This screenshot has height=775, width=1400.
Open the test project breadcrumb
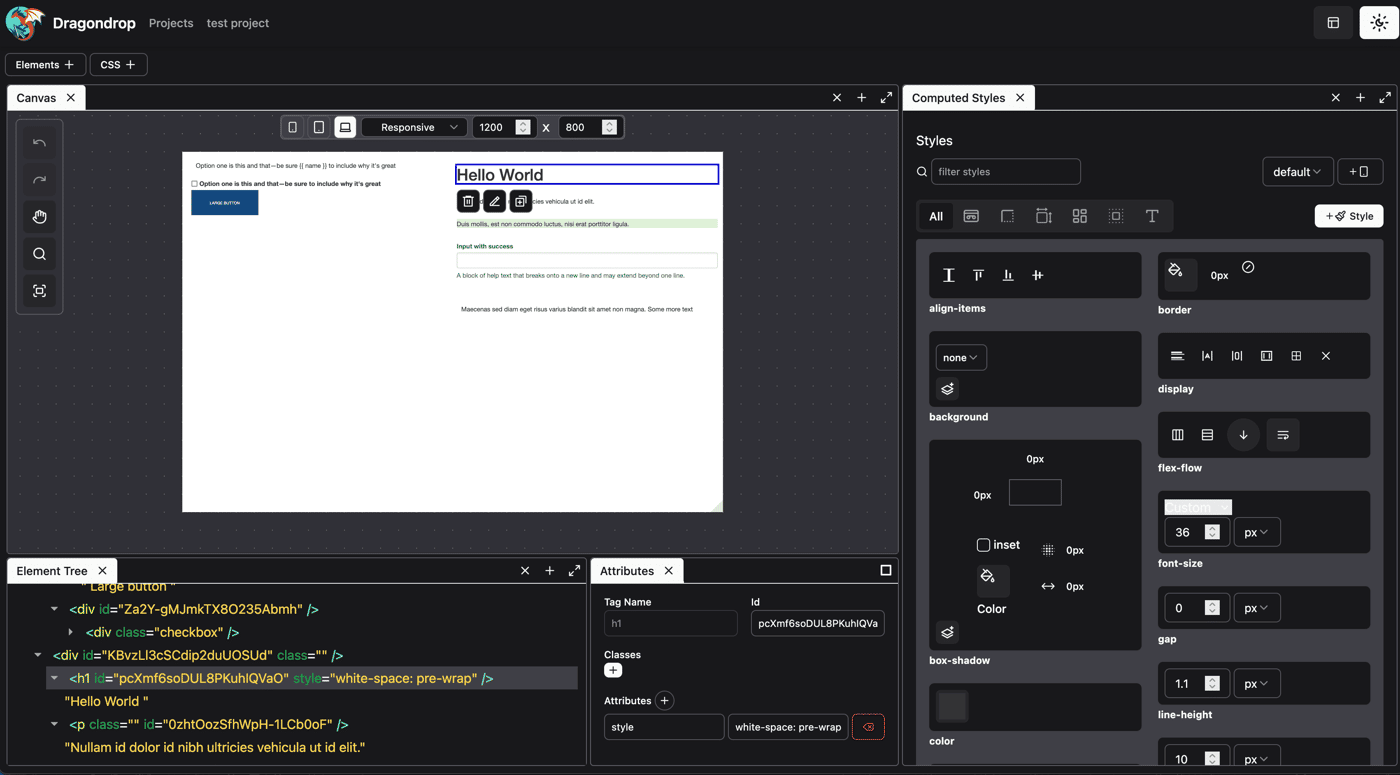coord(238,23)
